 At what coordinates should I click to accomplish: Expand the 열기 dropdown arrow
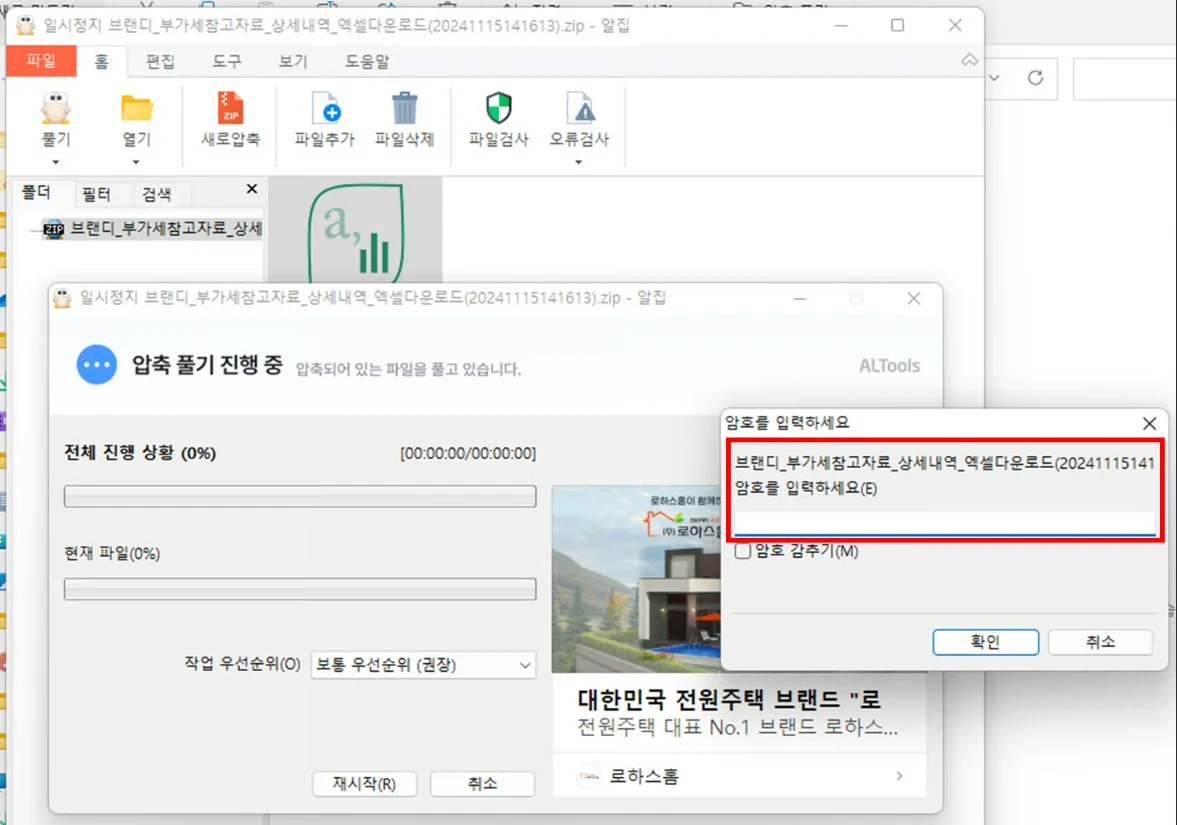136,162
